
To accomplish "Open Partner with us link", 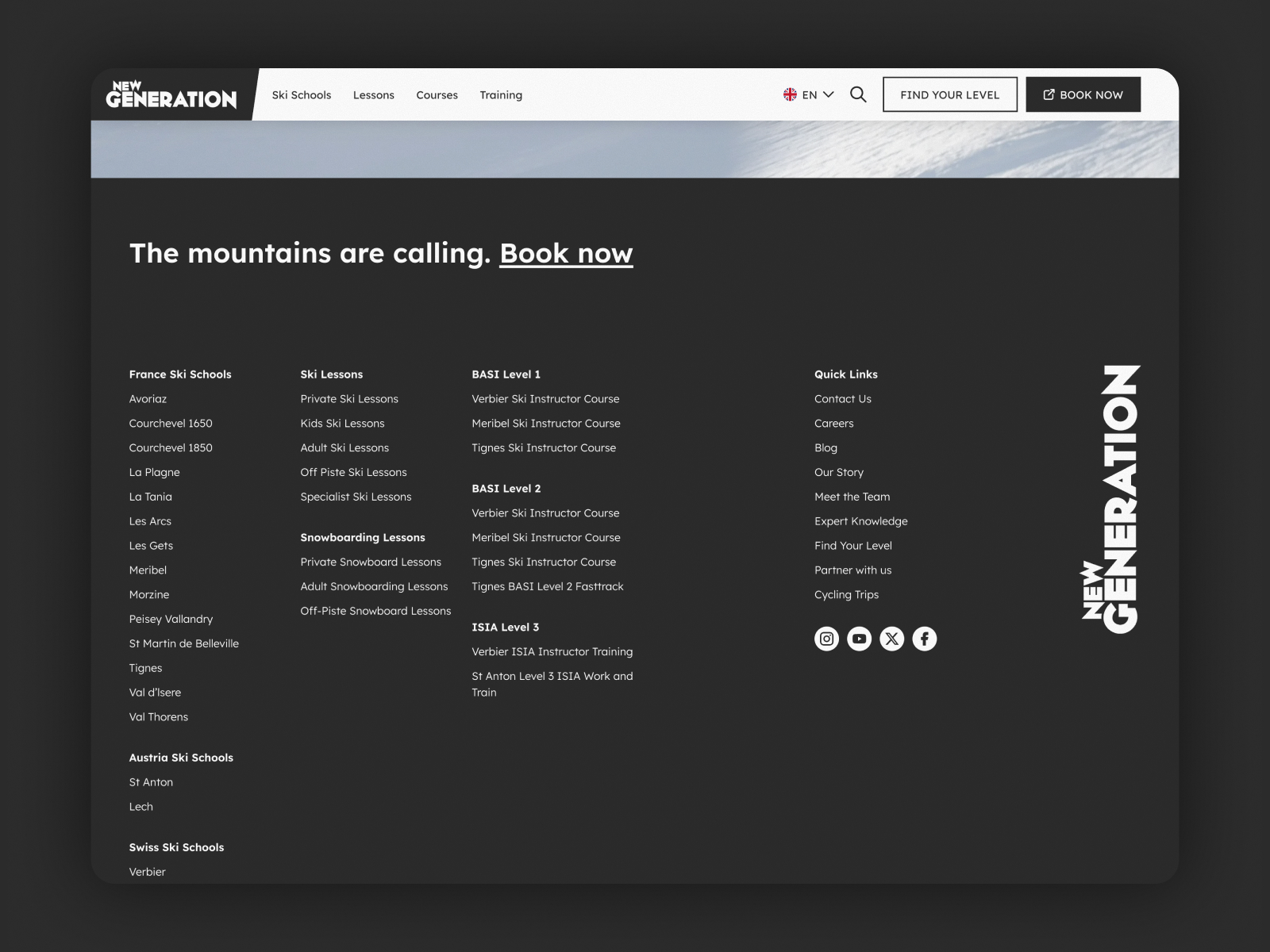I will click(x=853, y=570).
